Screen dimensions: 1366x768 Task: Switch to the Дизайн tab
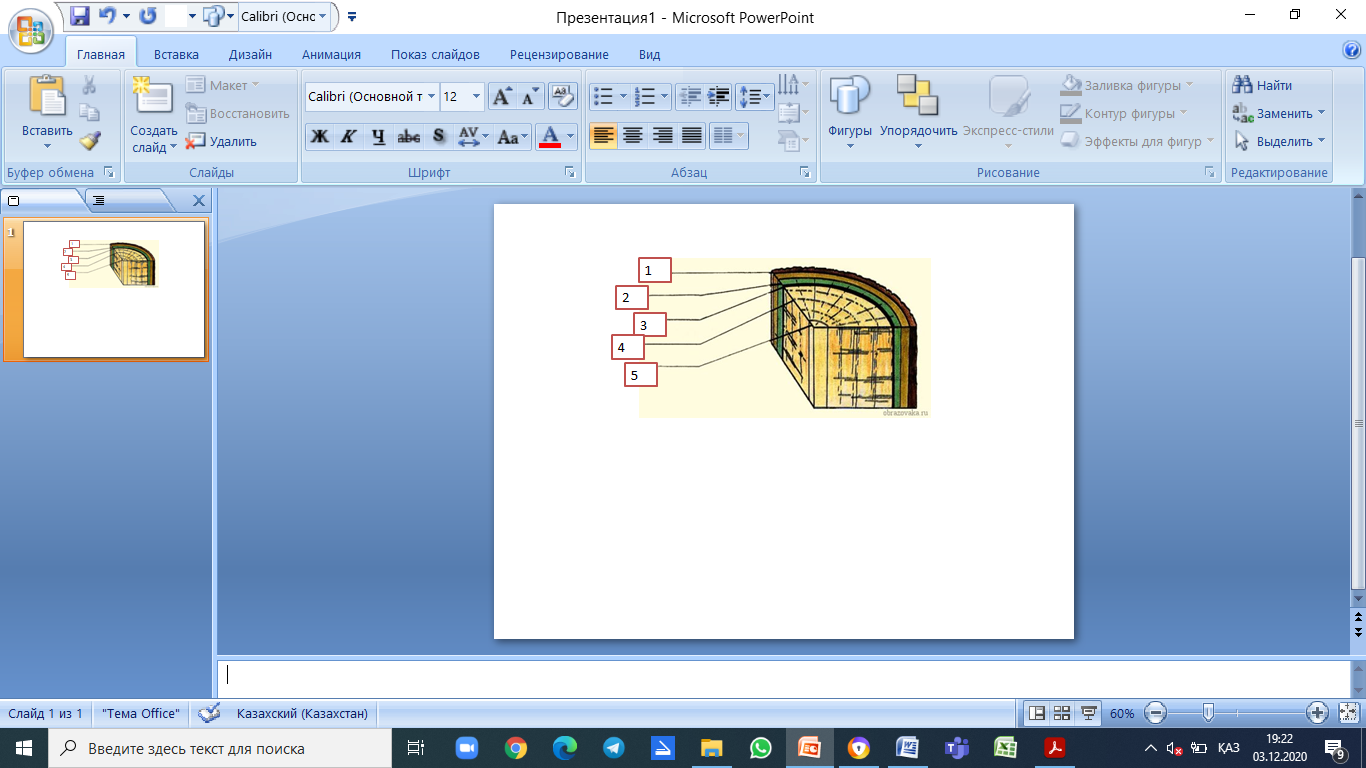250,55
